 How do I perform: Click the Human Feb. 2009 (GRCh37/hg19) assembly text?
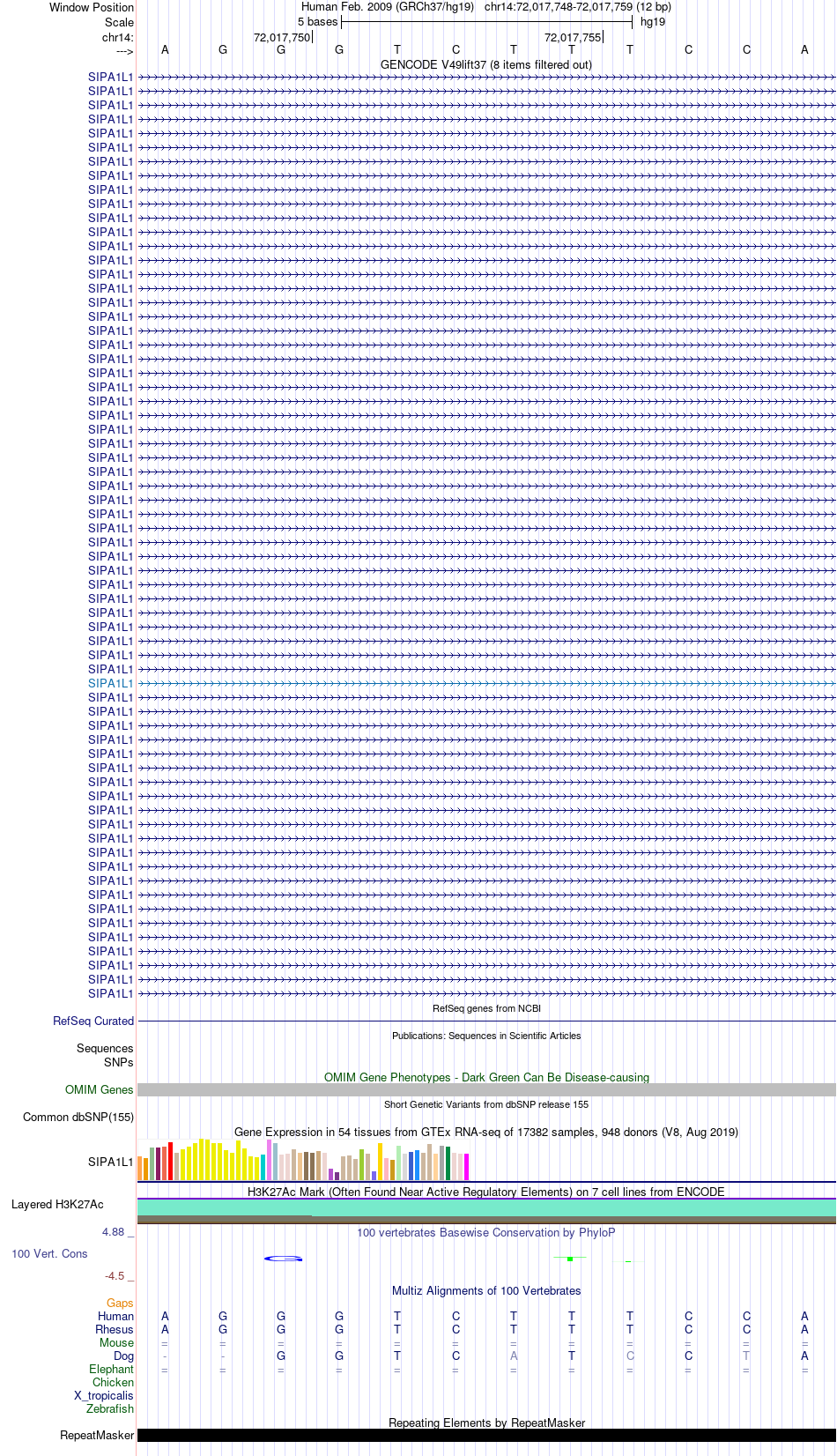tap(388, 7)
